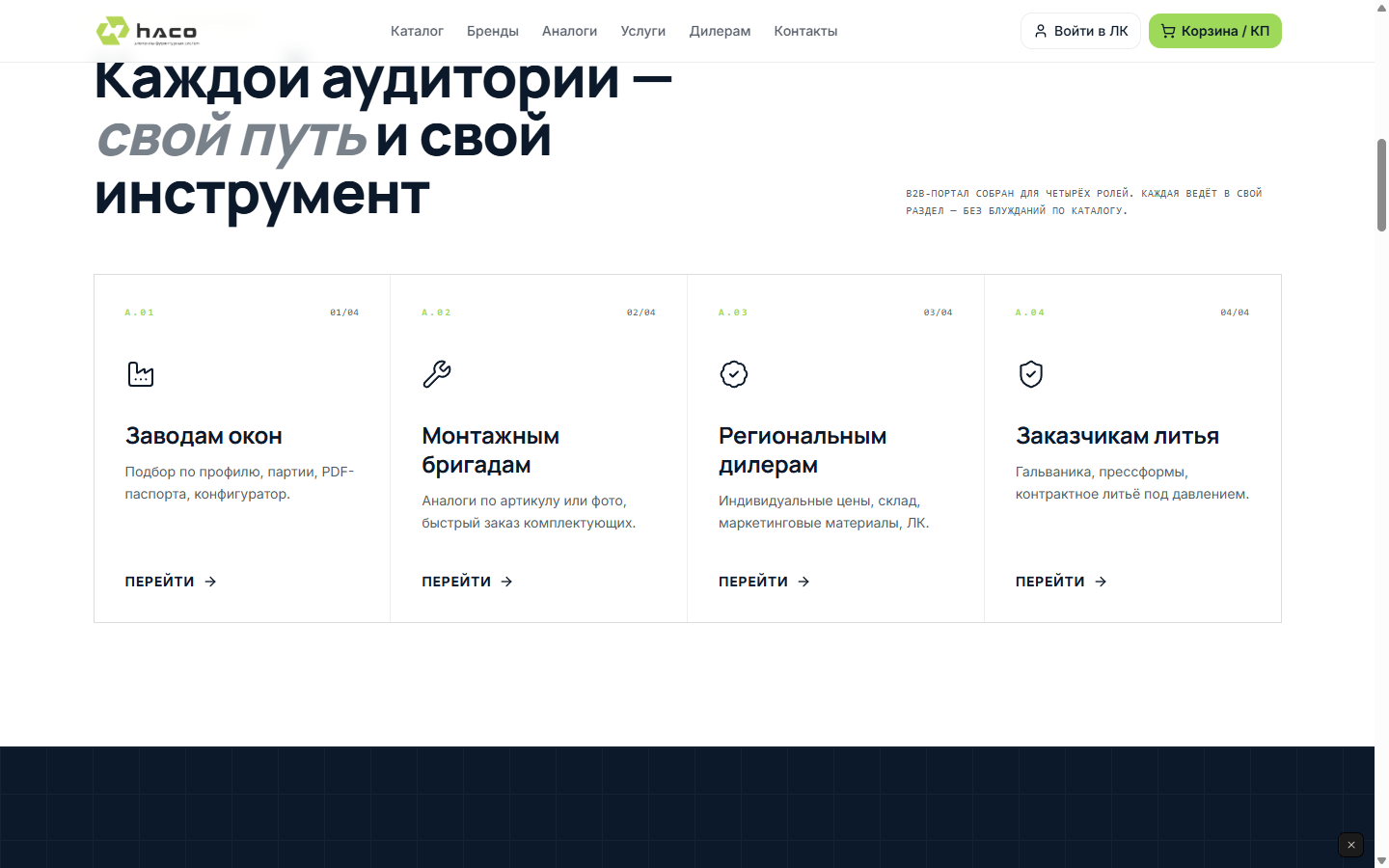Image resolution: width=1389 pixels, height=868 pixels.
Task: Click the A.03 card label
Action: point(733,312)
